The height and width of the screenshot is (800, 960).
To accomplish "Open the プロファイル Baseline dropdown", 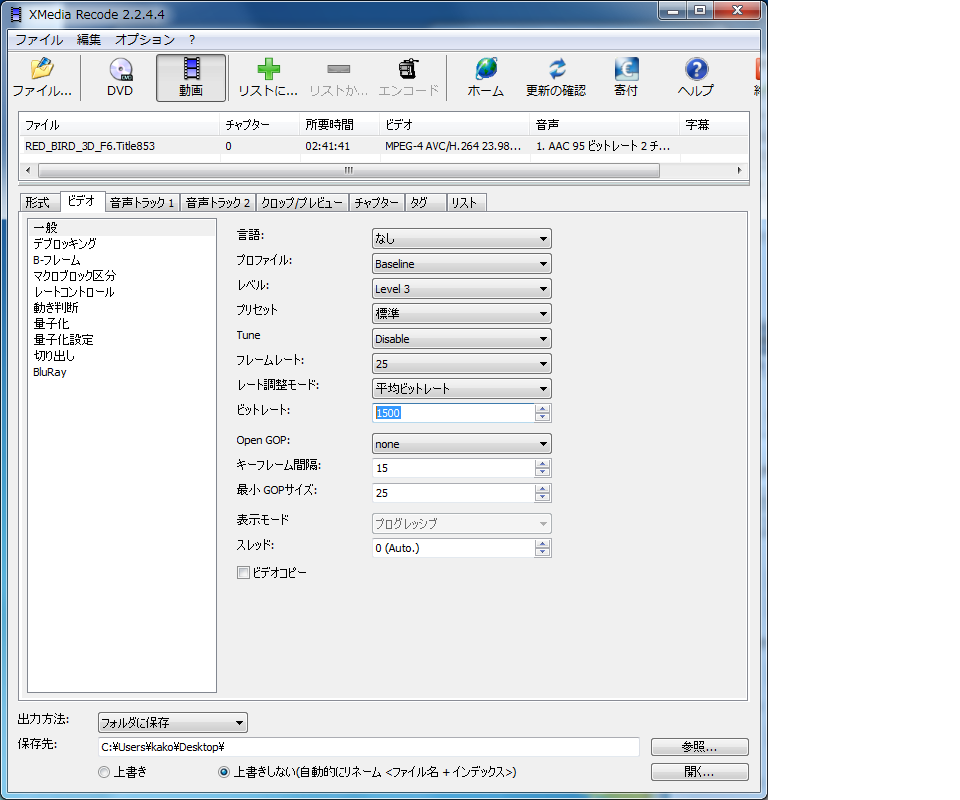I will (x=462, y=264).
